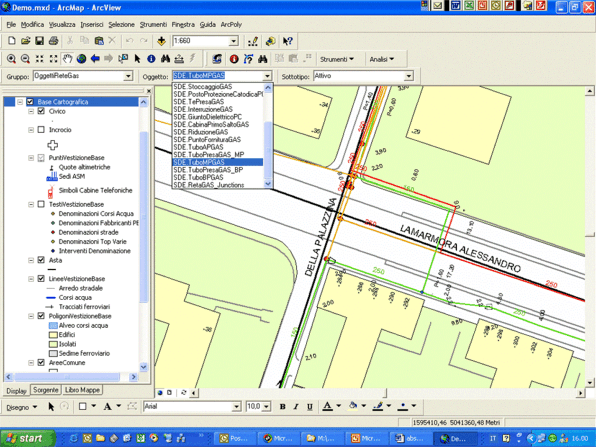
Task: Enable the Incrocio layer checkbox
Action: [41, 130]
